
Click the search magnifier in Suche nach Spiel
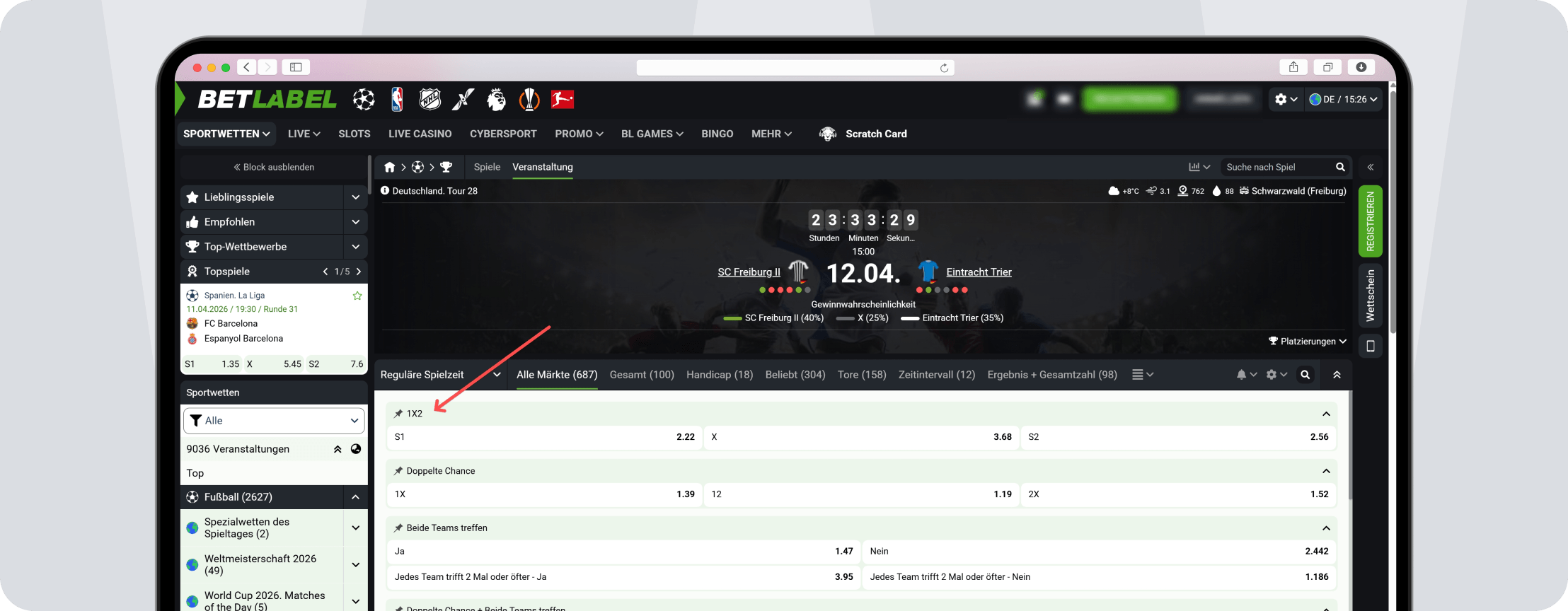[x=1340, y=167]
